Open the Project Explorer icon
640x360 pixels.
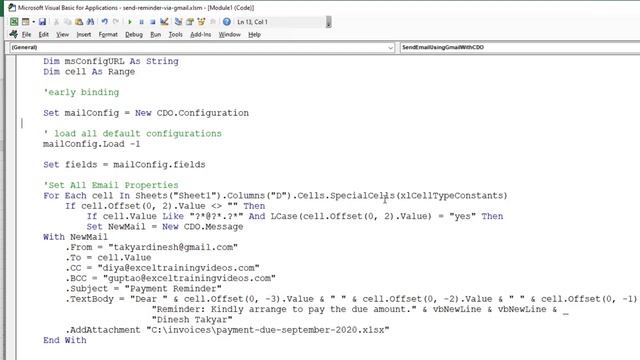point(178,22)
